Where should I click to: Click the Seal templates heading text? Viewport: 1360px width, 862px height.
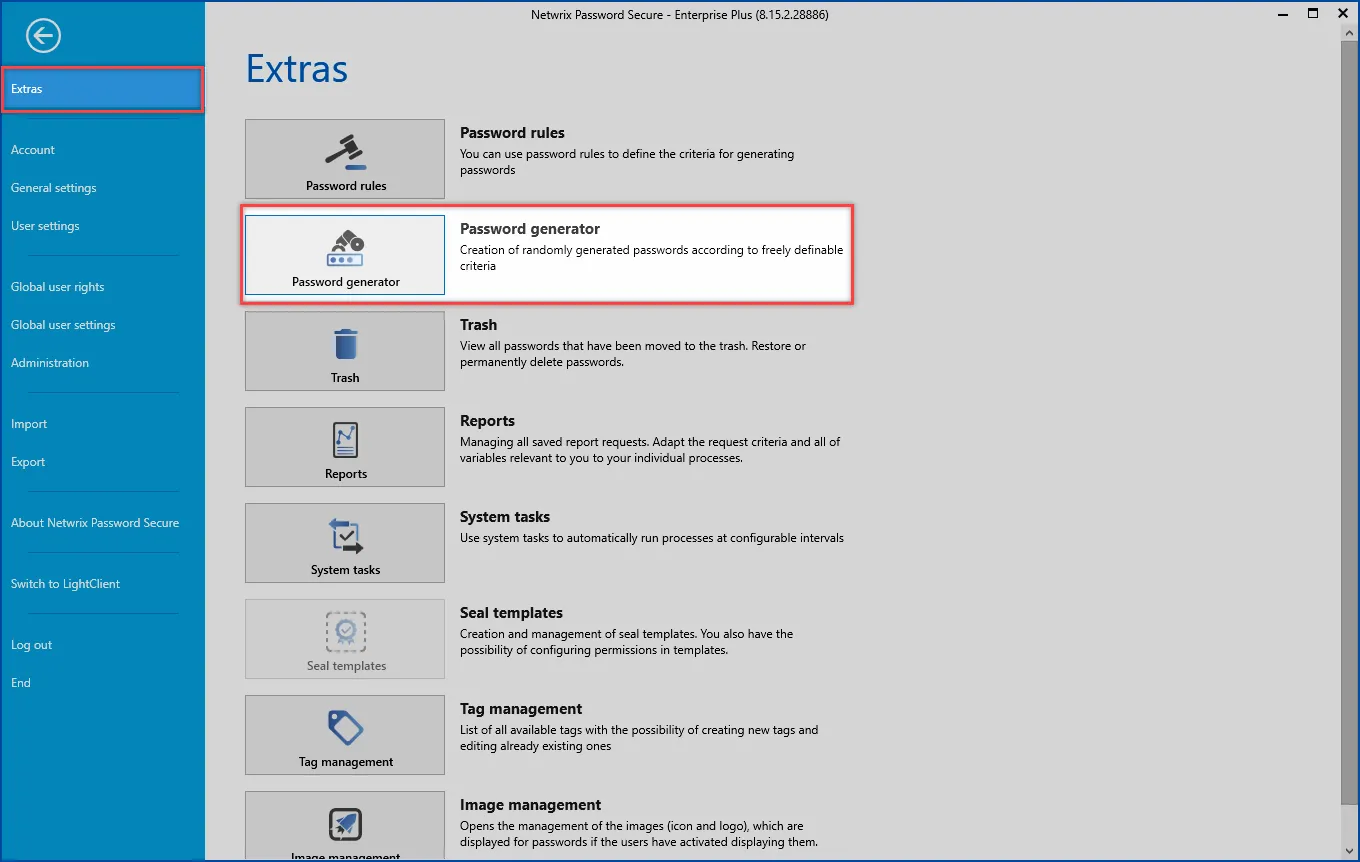pos(511,613)
